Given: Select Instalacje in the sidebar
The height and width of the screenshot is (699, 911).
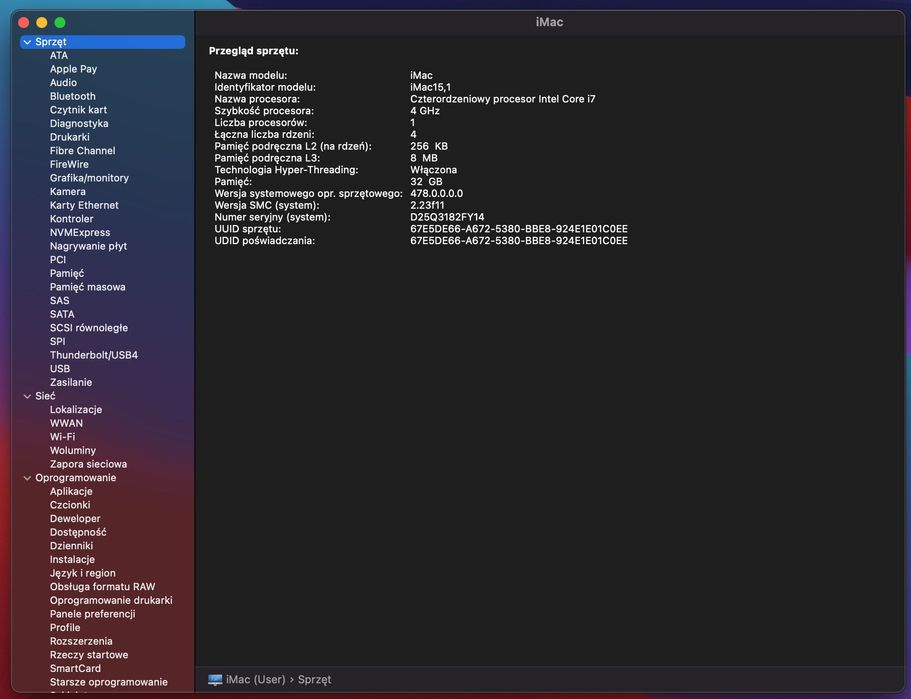Looking at the screenshot, I should coord(72,560).
